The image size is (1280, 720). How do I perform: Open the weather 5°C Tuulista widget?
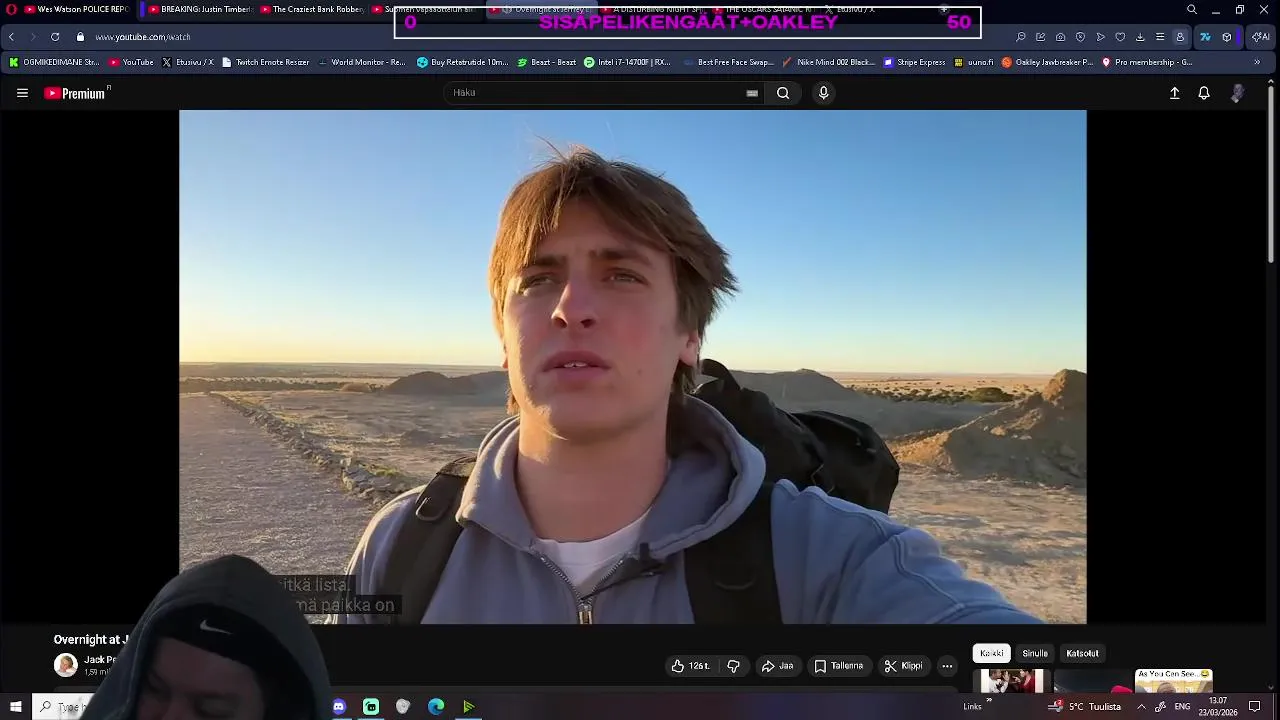1084,706
